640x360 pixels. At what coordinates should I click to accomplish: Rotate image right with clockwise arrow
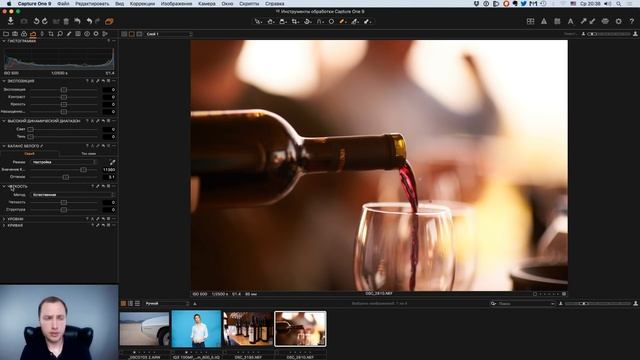pyautogui.click(x=45, y=21)
